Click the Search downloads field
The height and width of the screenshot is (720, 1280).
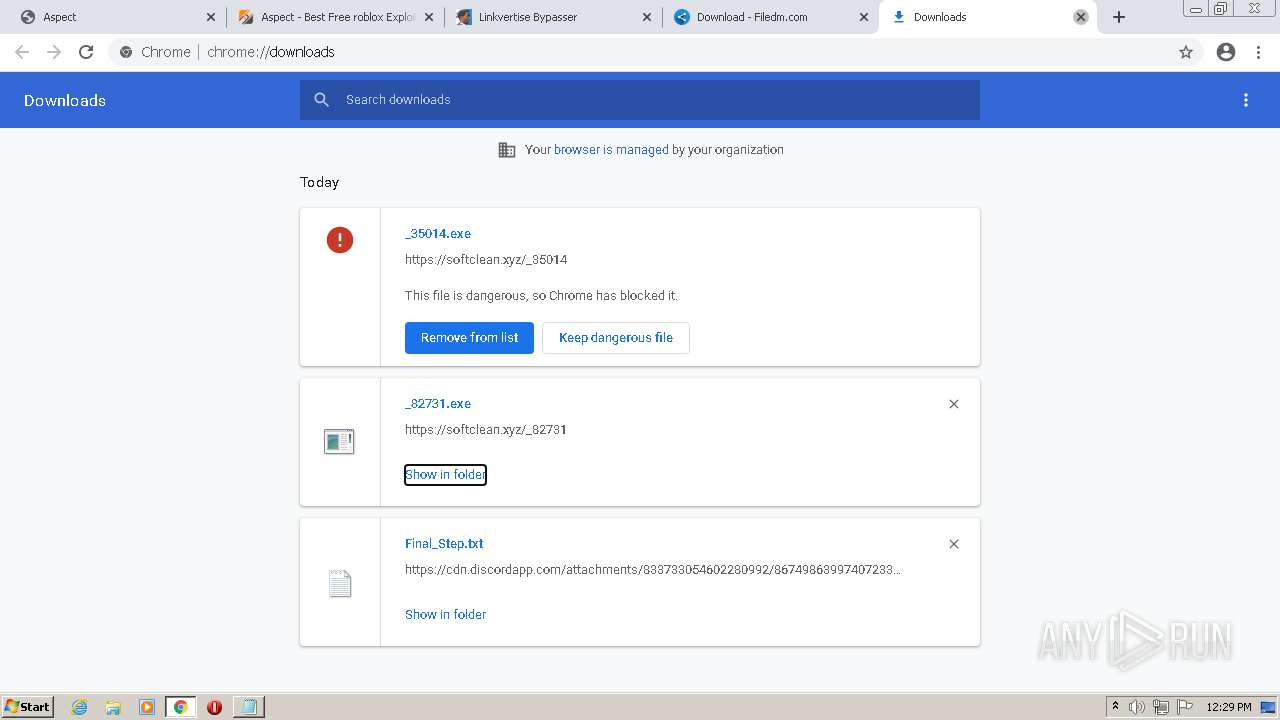click(x=640, y=100)
